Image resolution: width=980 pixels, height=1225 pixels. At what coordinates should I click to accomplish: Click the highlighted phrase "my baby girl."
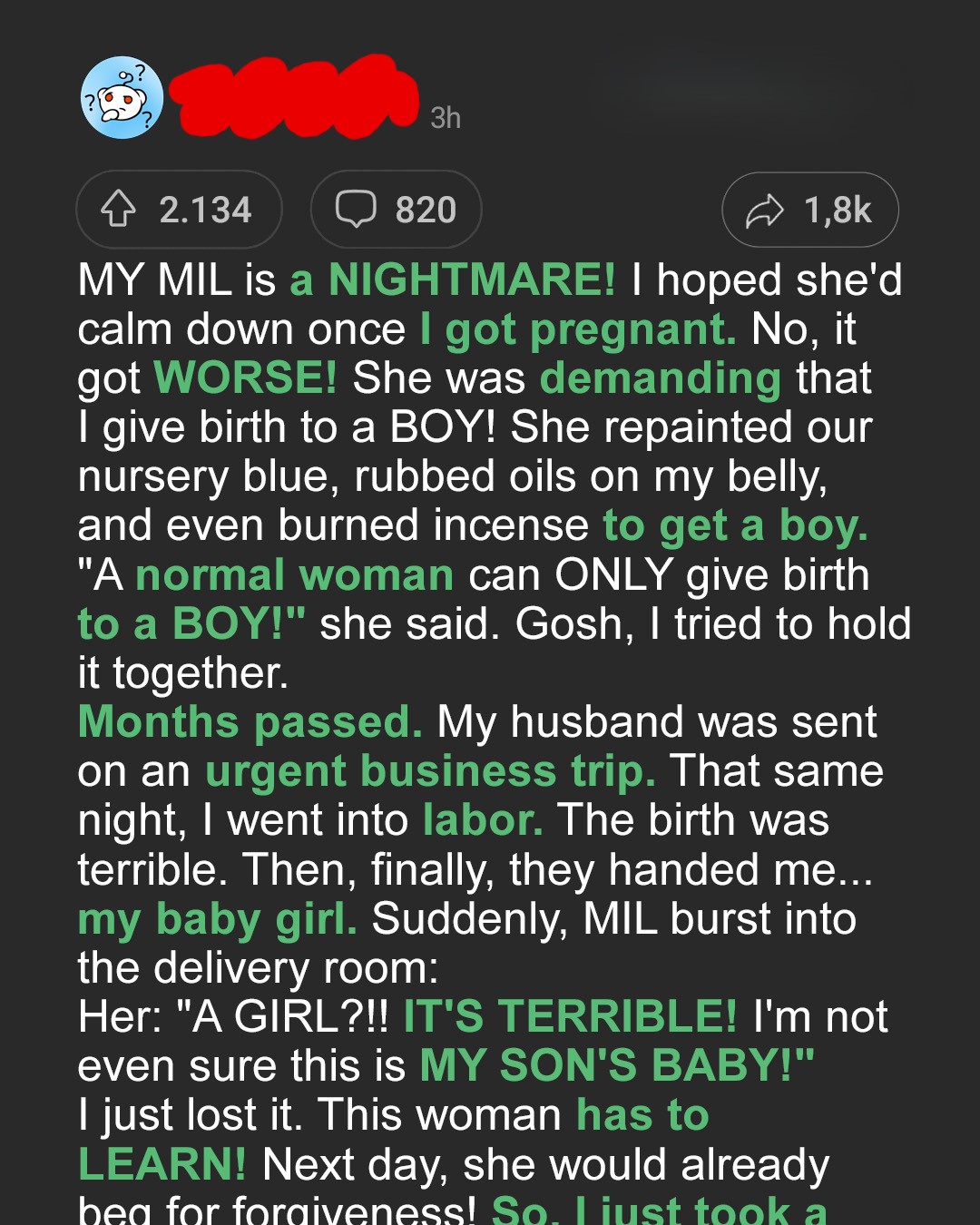(218, 919)
